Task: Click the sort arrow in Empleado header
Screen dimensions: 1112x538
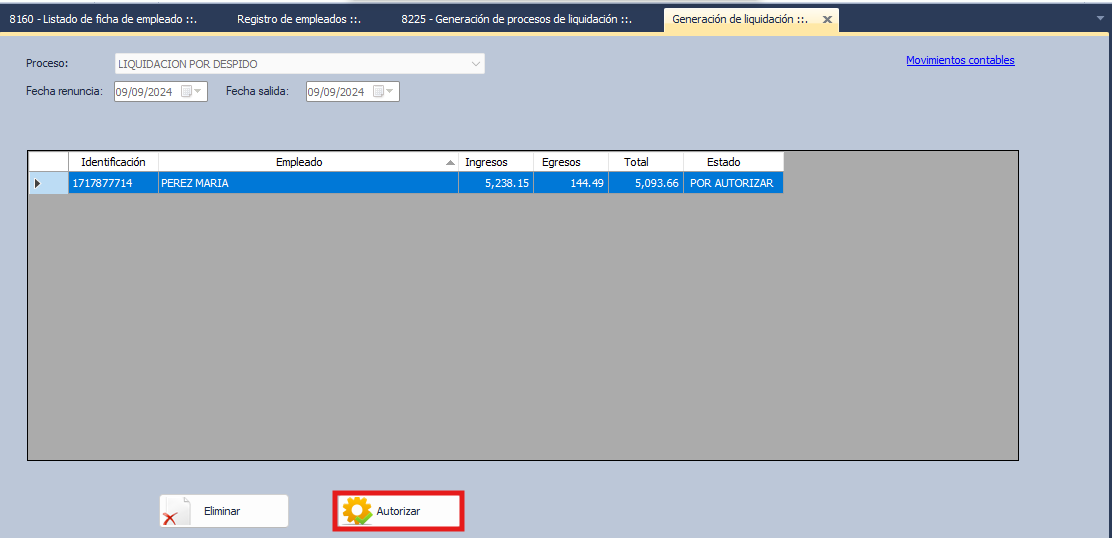Action: [450, 162]
